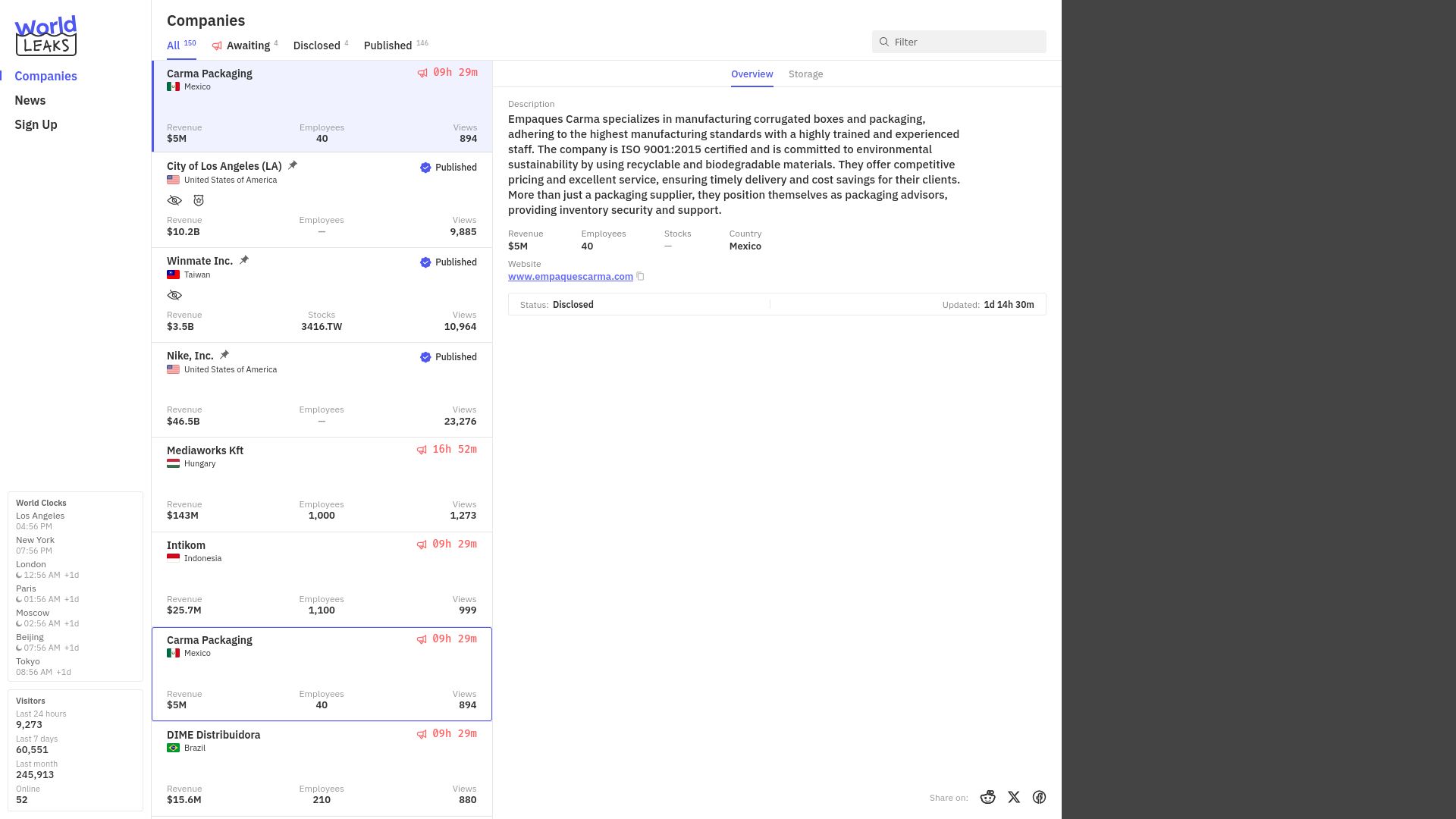This screenshot has height=819, width=1456.
Task: Click Status Disclosed text
Action: coord(573,305)
